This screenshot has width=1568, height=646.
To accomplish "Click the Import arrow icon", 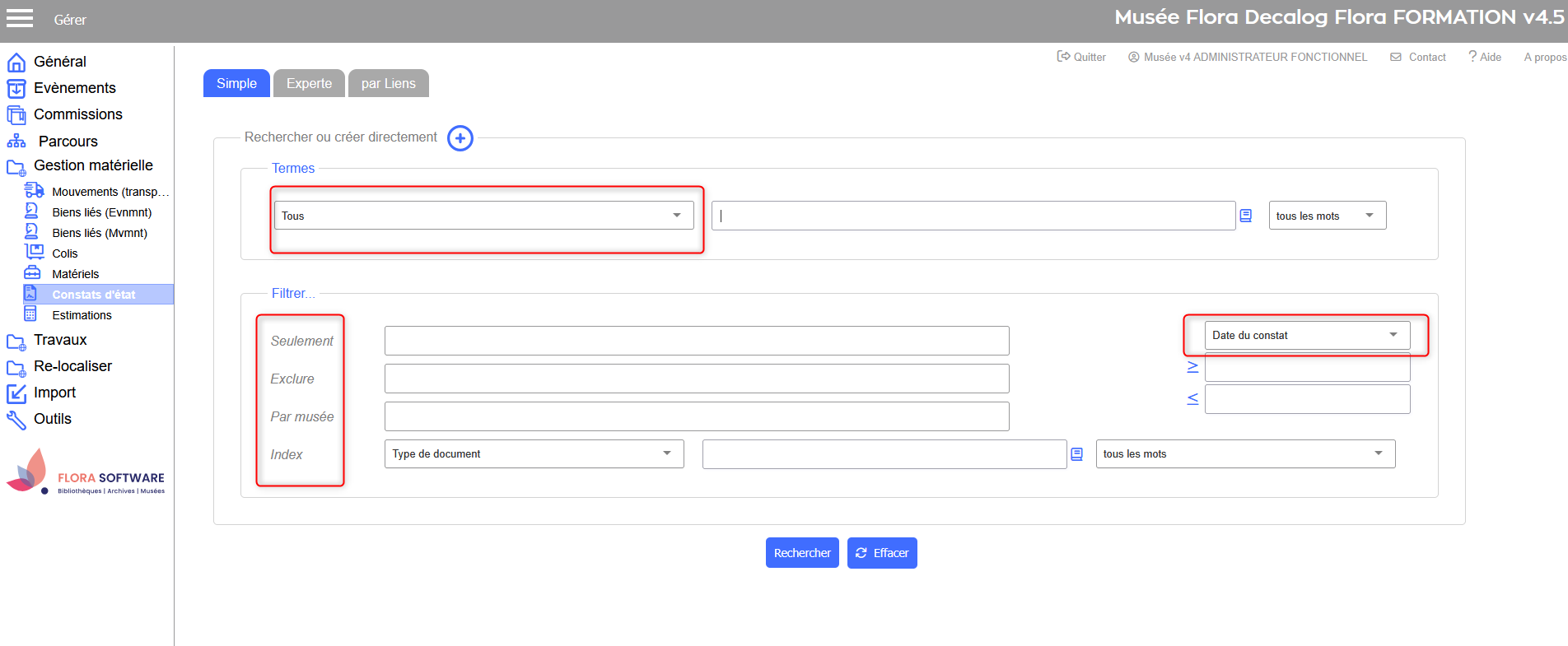I will (16, 393).
